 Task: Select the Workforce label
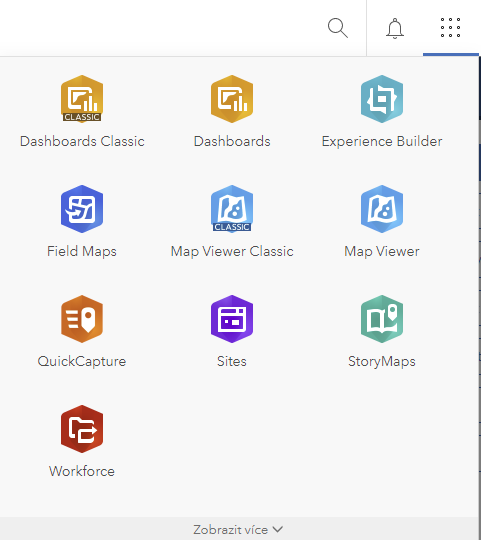[x=82, y=471]
